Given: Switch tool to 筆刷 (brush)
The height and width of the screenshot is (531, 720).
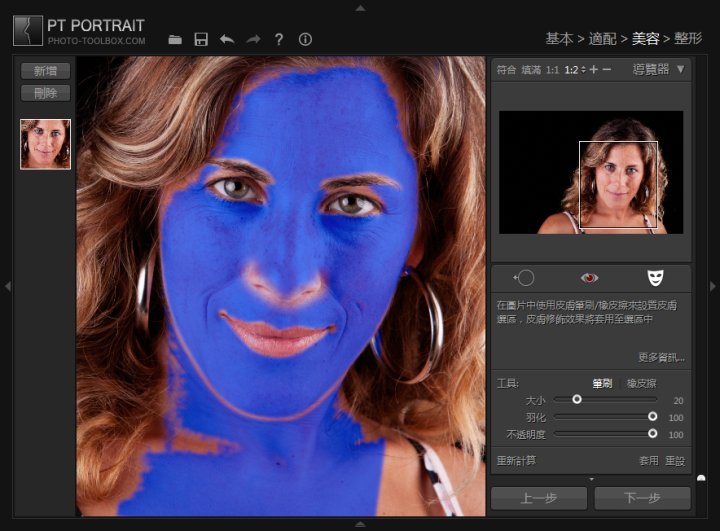Looking at the screenshot, I should [x=601, y=383].
